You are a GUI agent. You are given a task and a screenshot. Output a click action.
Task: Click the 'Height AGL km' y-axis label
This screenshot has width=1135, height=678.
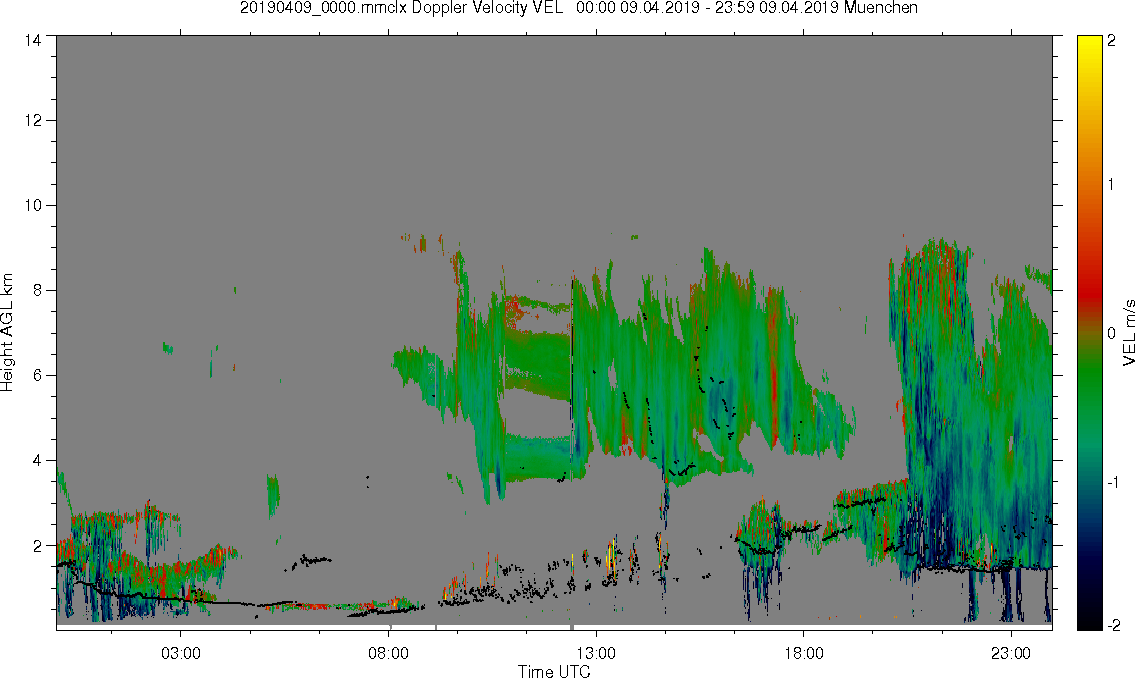click(x=7, y=332)
